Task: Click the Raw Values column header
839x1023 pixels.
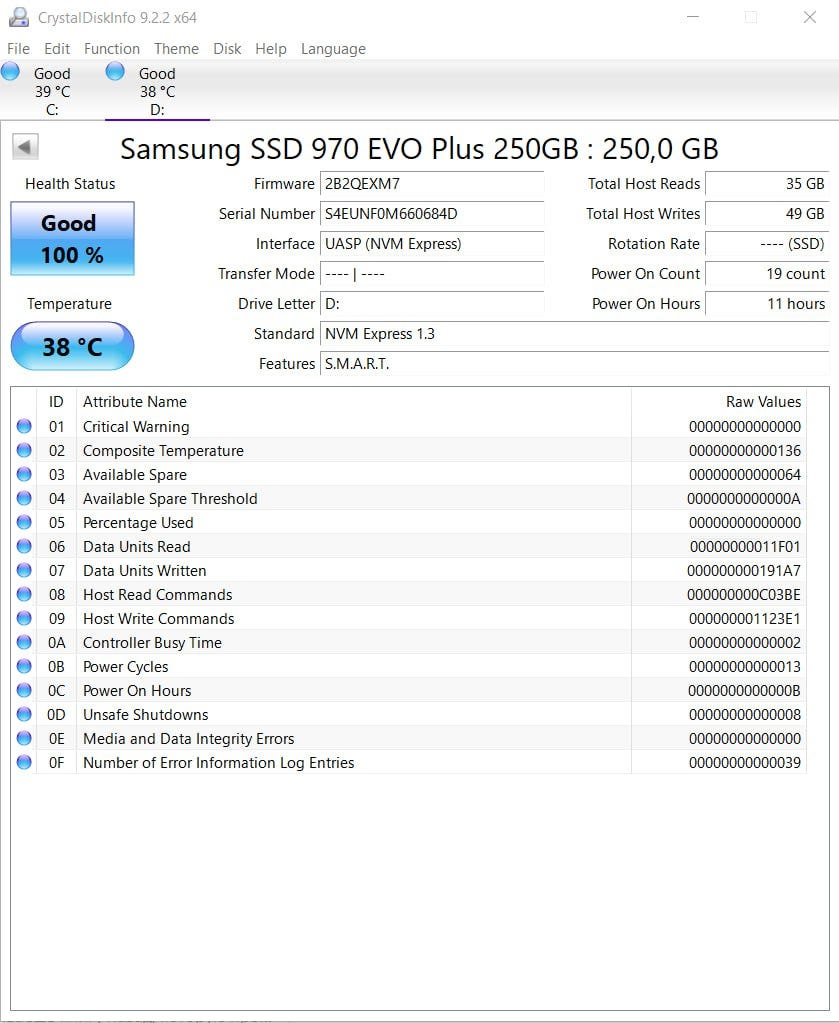Action: coord(719,402)
